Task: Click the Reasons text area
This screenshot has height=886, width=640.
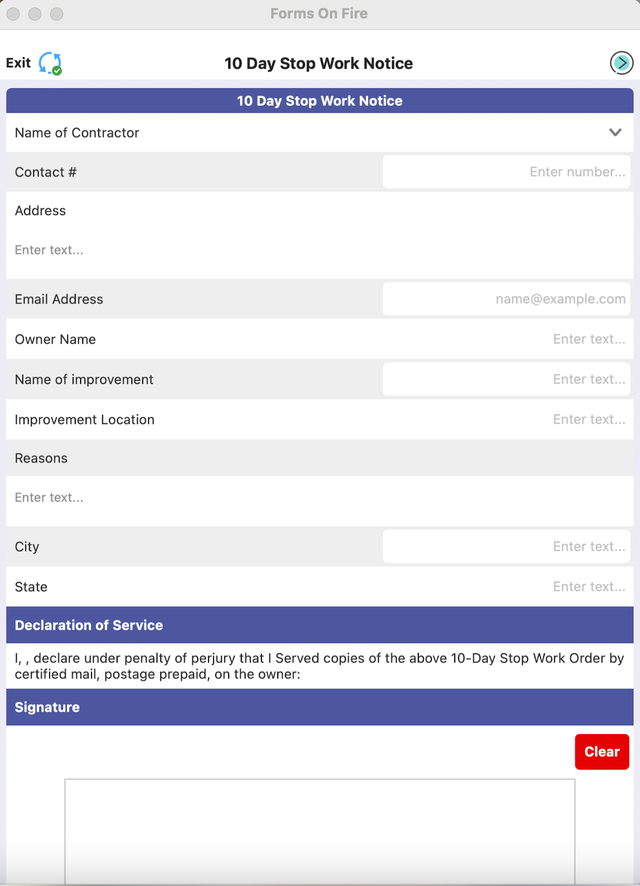Action: 320,501
